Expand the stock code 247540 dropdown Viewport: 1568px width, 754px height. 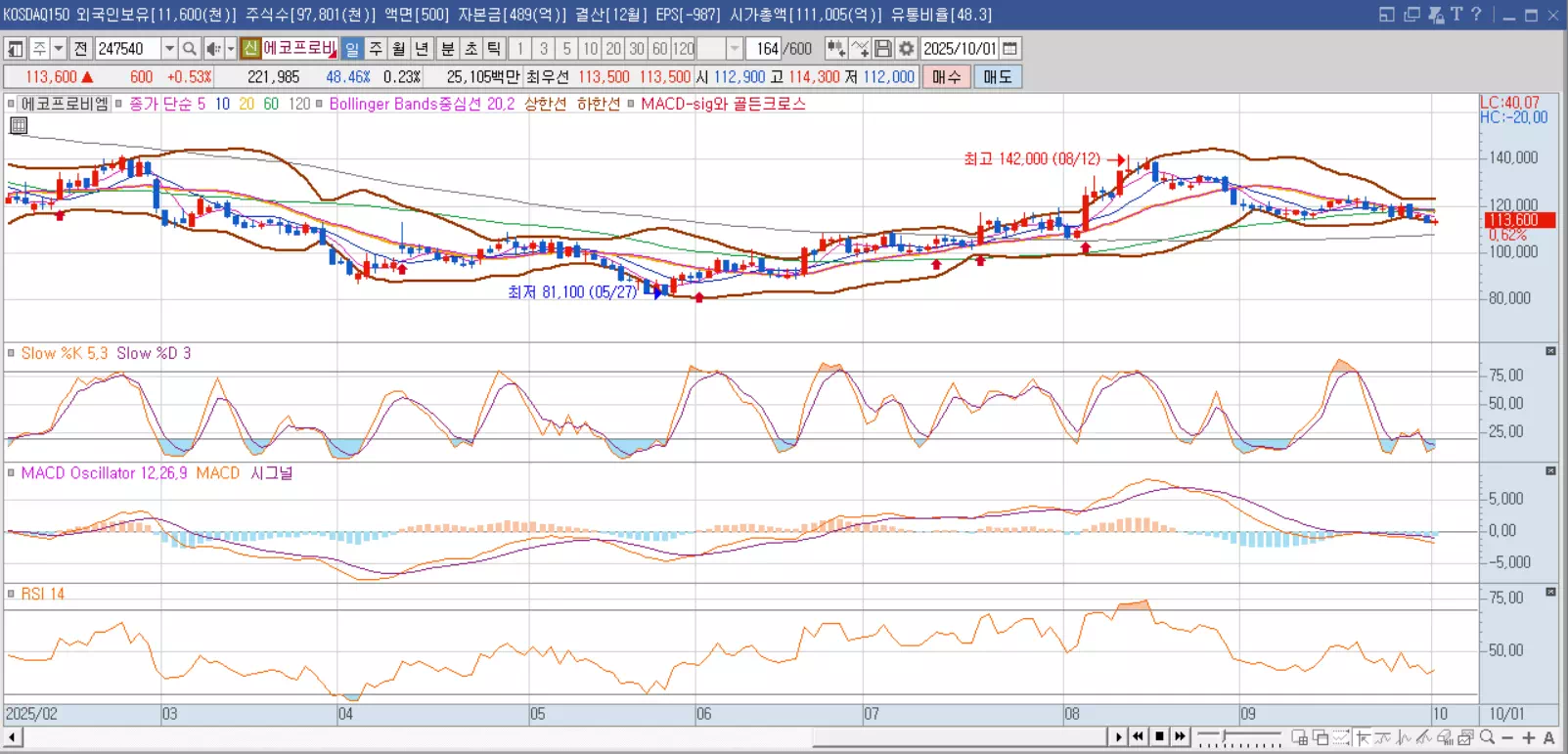(169, 48)
